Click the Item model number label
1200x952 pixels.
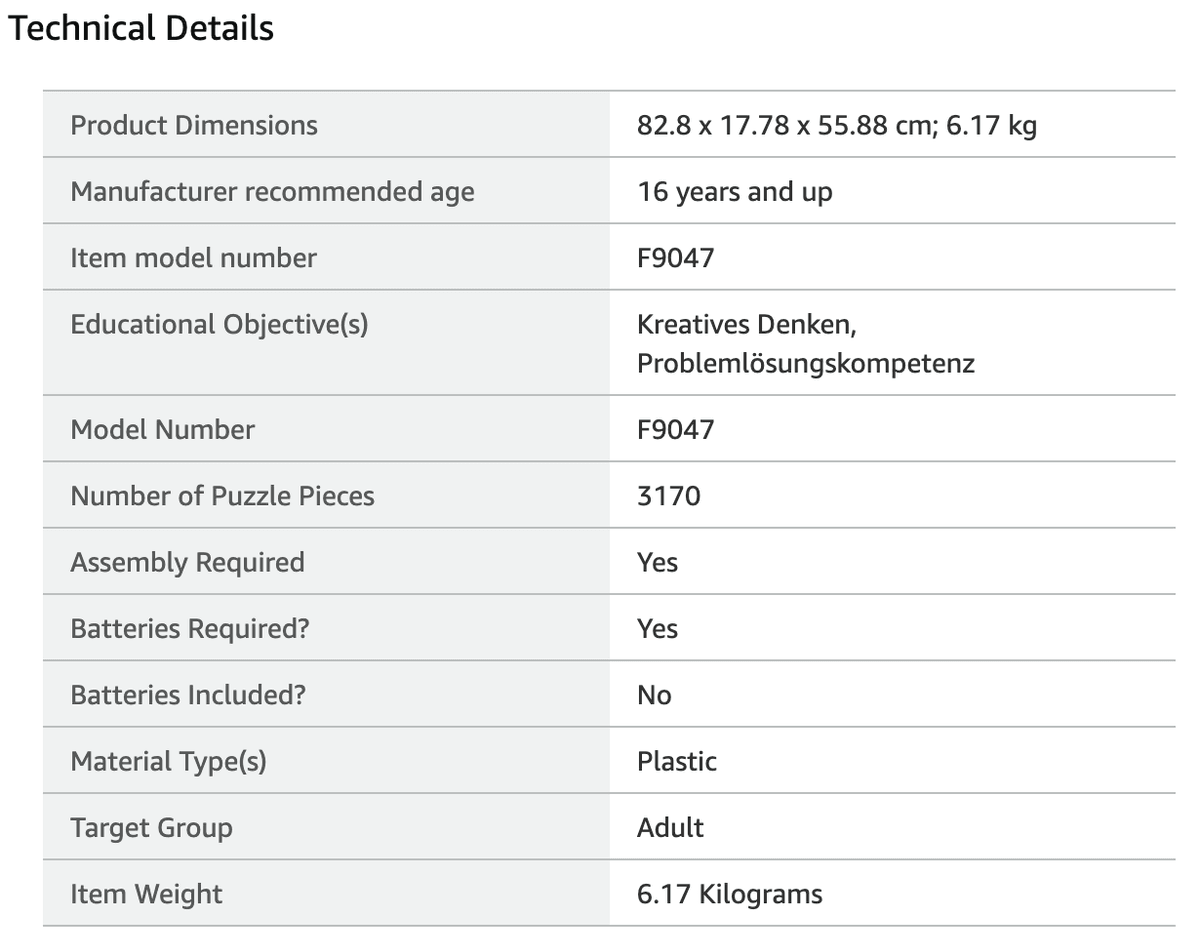pos(193,257)
